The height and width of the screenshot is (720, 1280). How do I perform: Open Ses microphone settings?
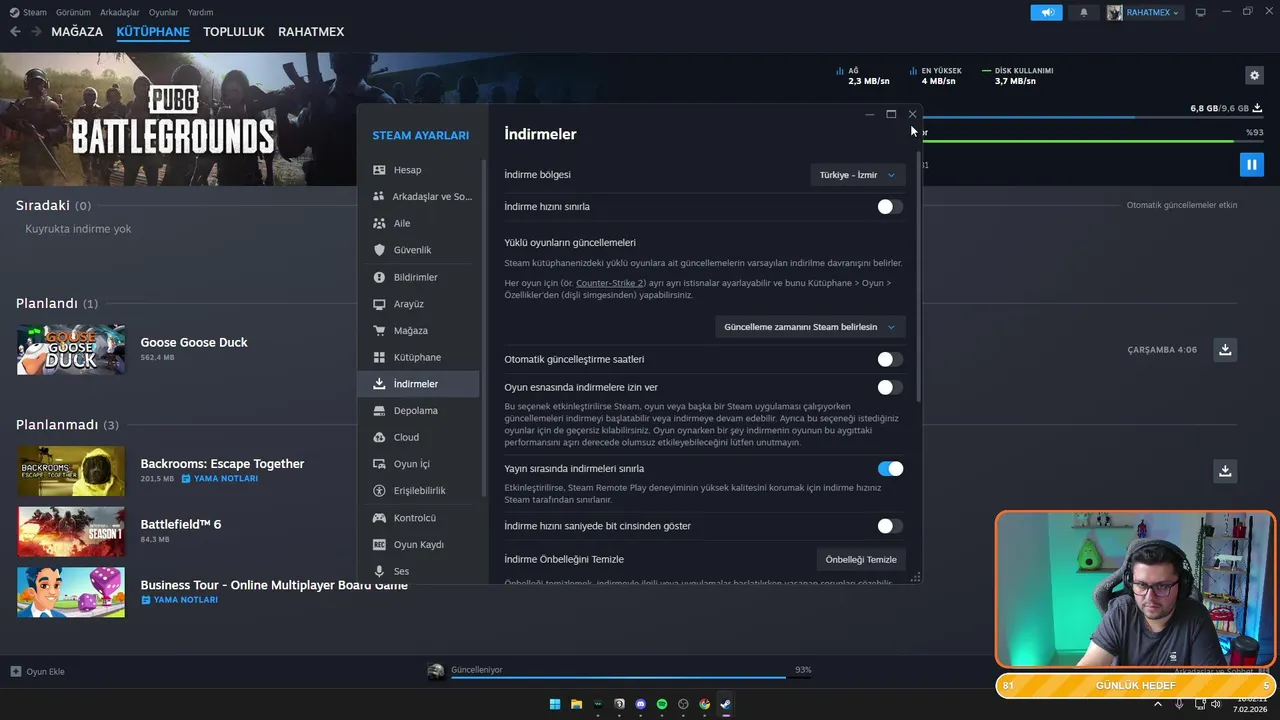[418, 571]
